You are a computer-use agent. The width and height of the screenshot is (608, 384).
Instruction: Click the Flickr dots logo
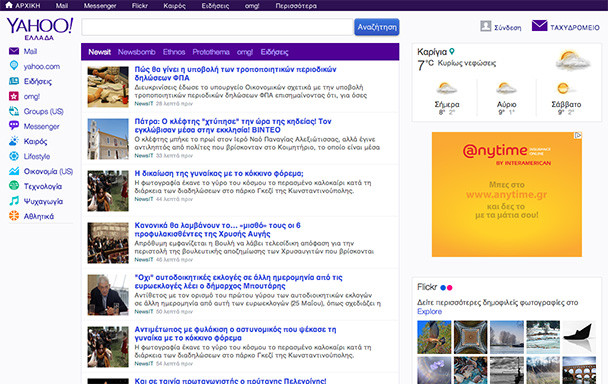(446, 288)
